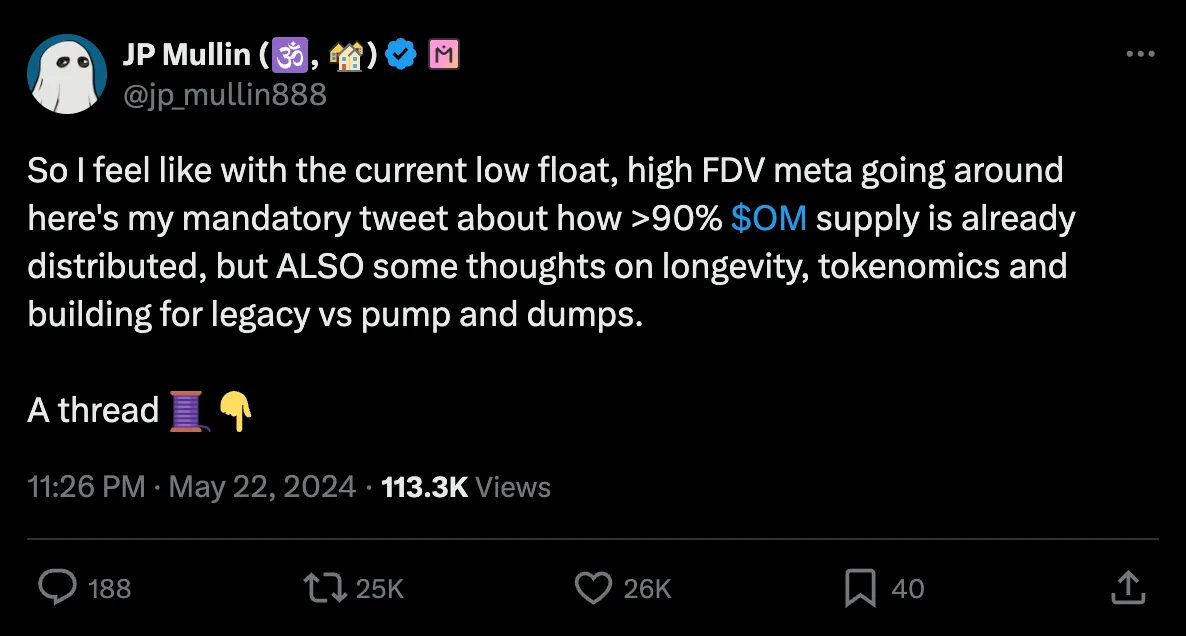Click the thread spool emoji
The height and width of the screenshot is (636, 1186).
click(x=187, y=411)
